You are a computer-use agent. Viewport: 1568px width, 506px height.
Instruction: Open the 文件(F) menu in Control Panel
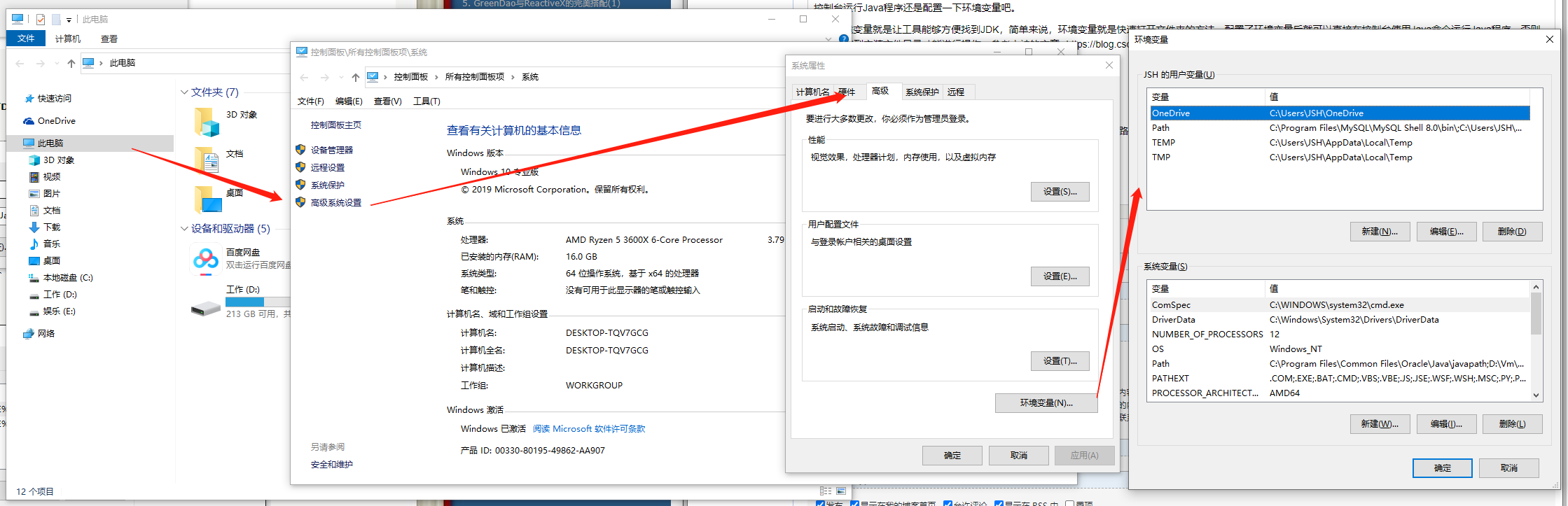[x=311, y=101]
